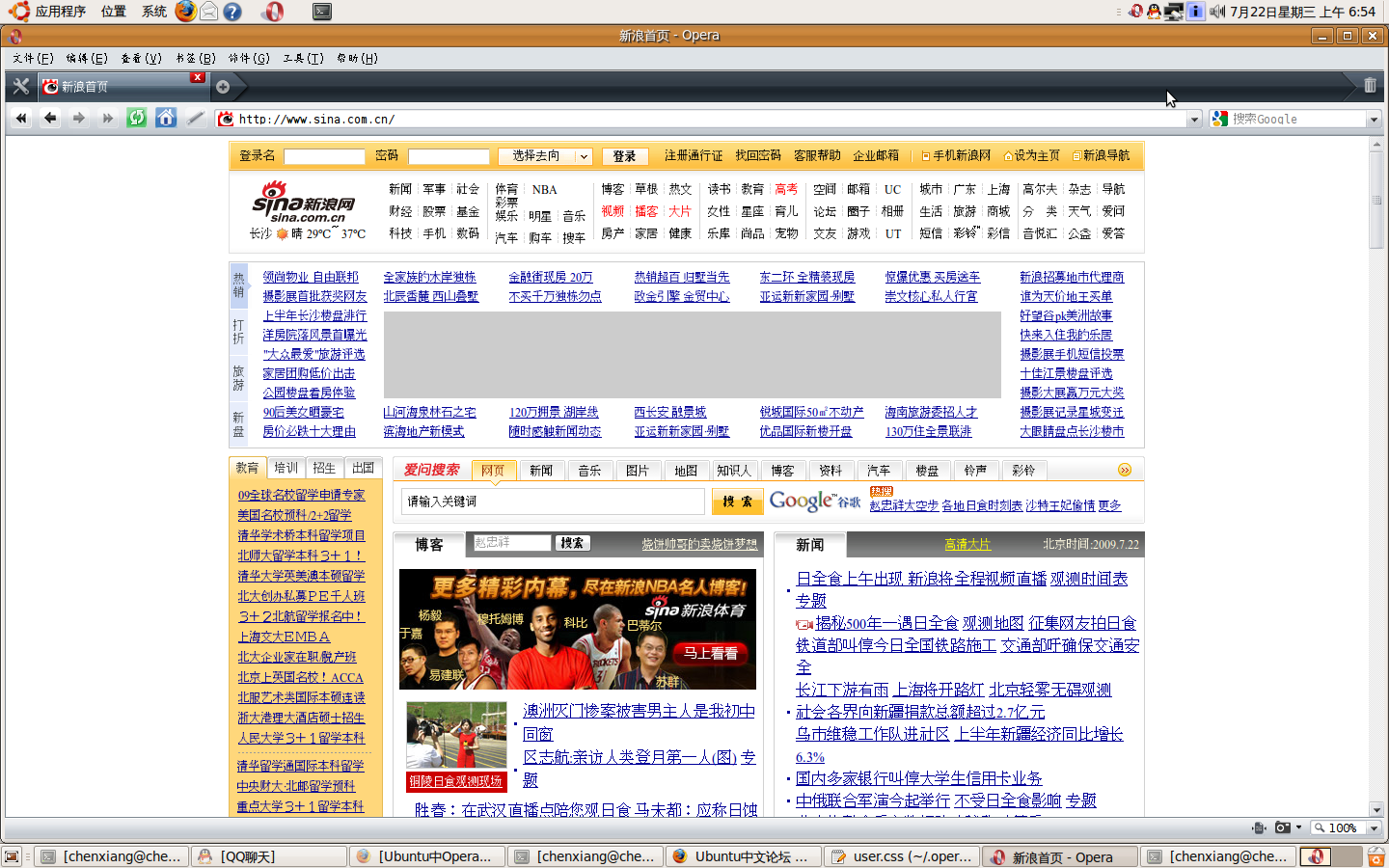Select the 地图 search tab
The width and height of the screenshot is (1389, 868).
[686, 471]
